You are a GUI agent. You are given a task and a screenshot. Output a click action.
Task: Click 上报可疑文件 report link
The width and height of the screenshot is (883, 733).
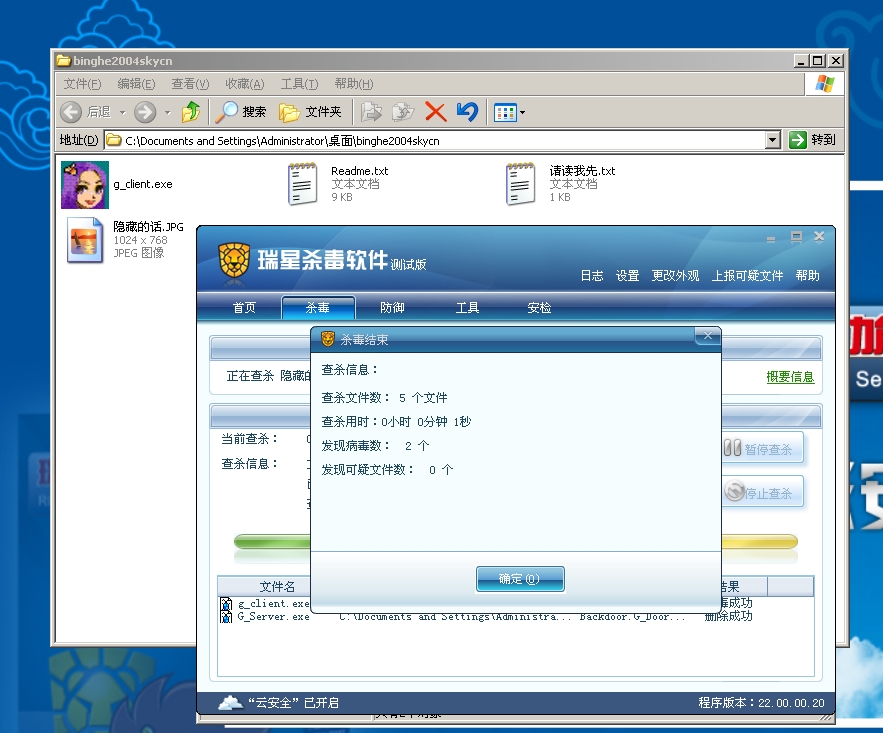pyautogui.click(x=747, y=276)
